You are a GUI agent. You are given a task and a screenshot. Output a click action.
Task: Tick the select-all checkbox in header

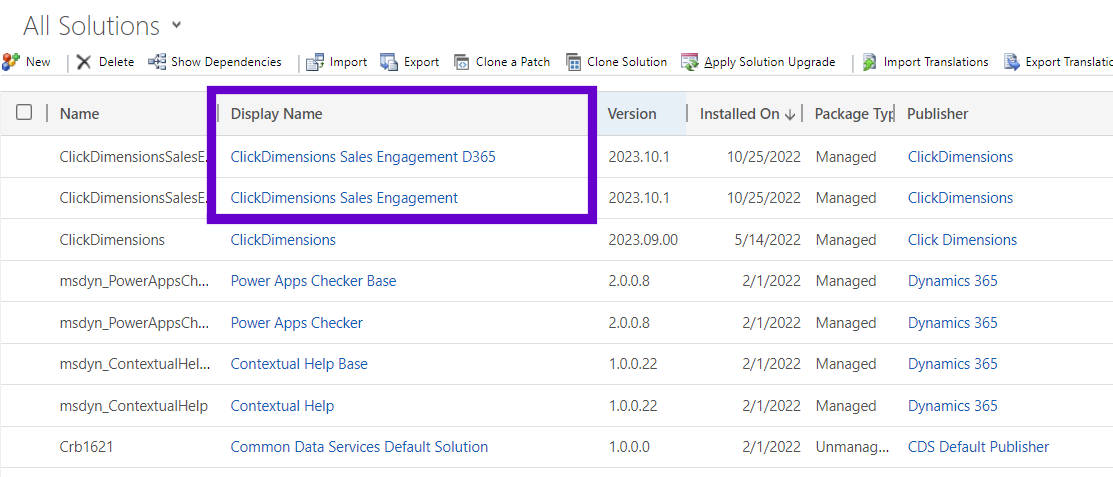[24, 112]
